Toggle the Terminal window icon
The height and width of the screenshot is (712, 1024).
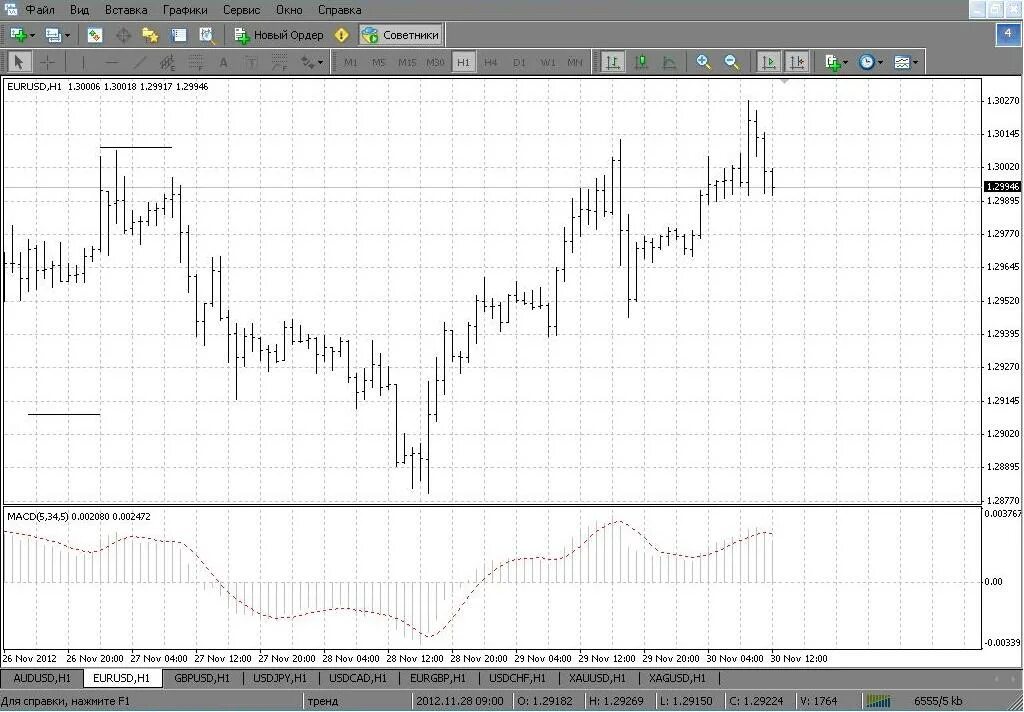point(178,35)
